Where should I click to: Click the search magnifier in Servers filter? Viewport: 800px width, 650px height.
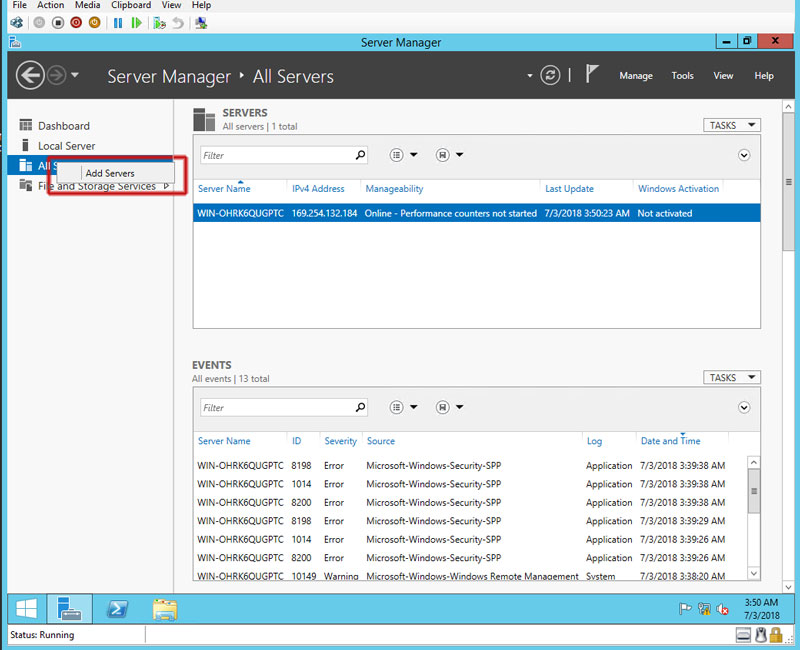click(x=360, y=155)
